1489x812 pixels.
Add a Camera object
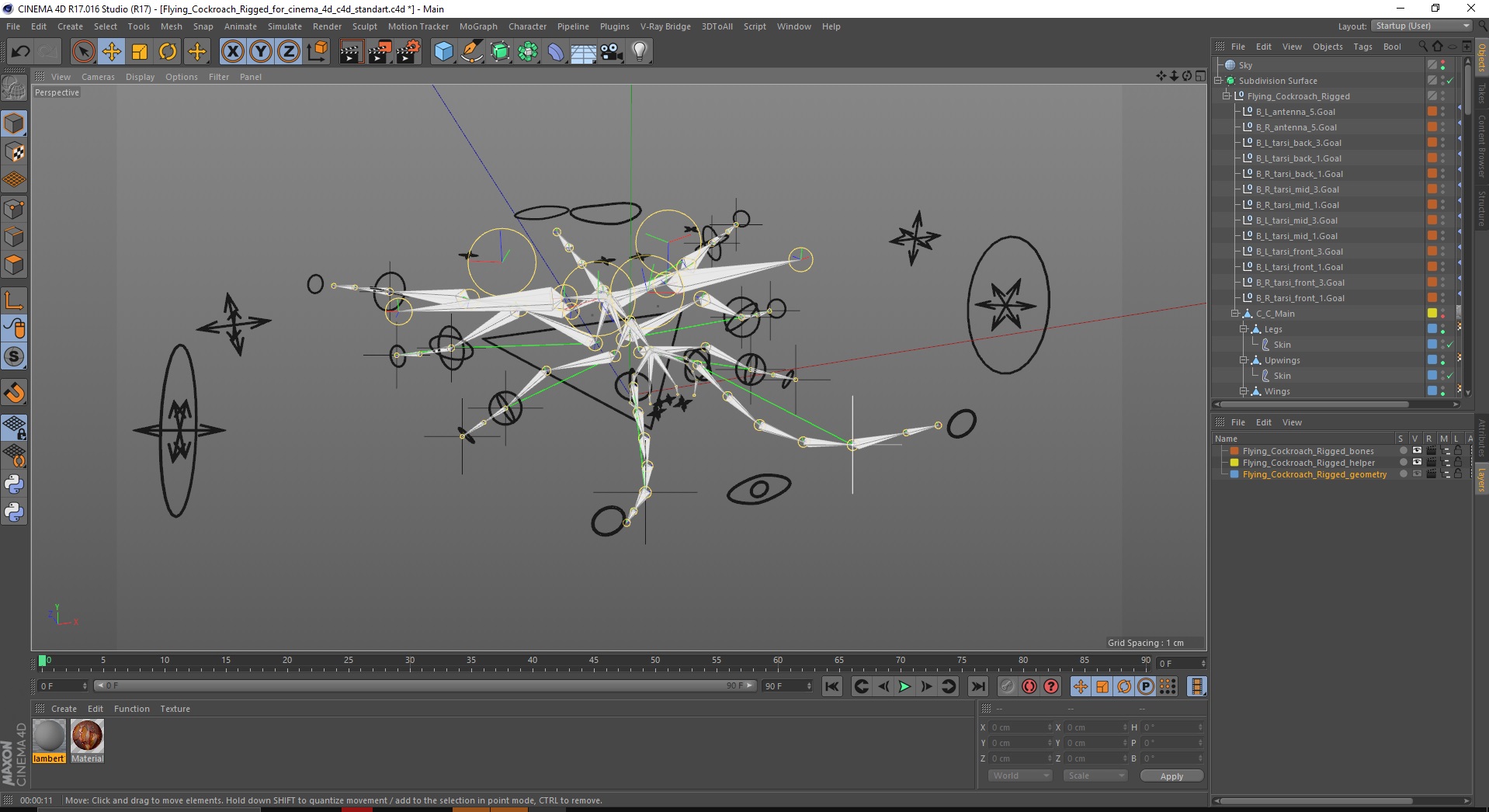(612, 52)
